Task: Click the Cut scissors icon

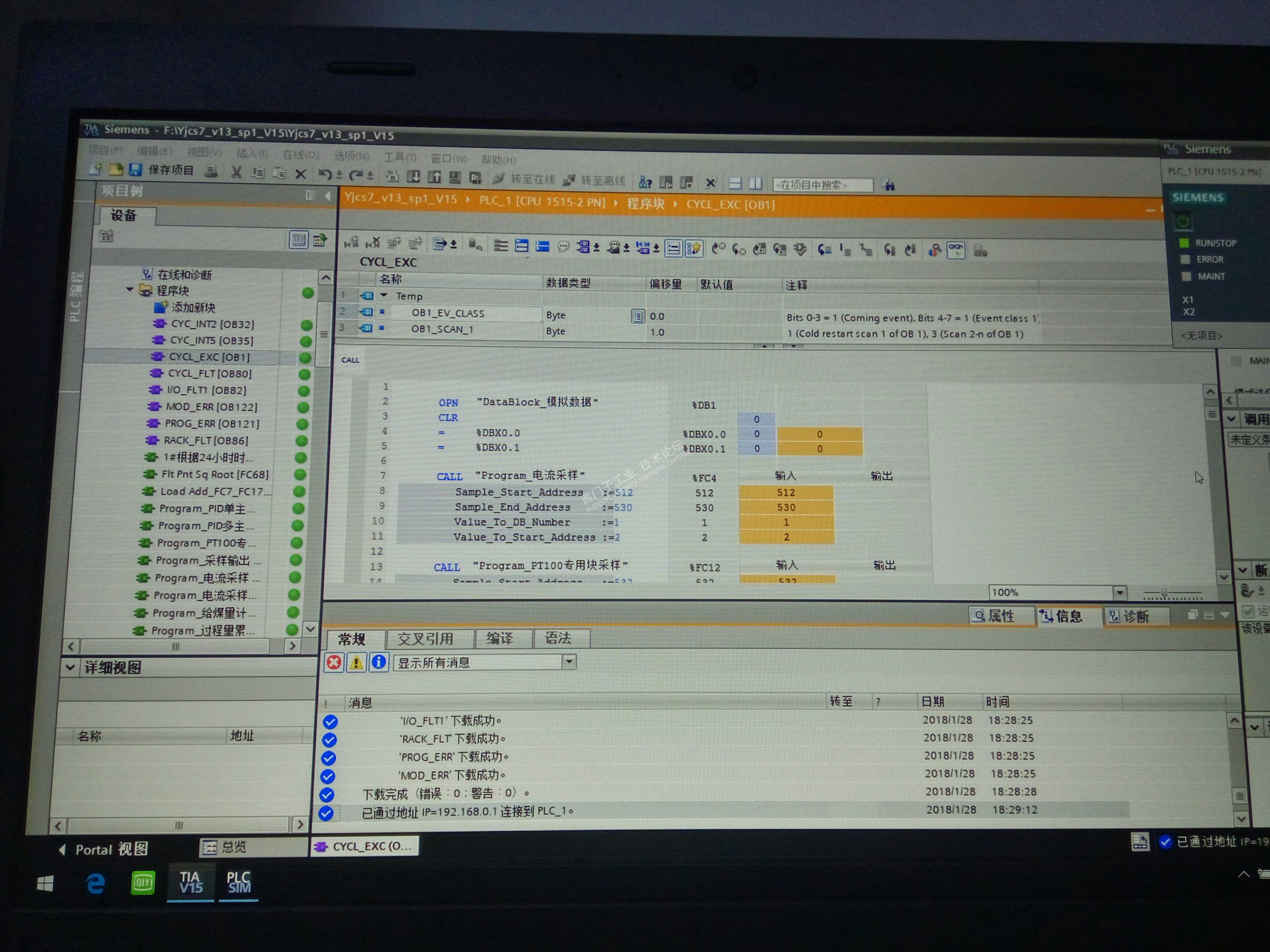Action: (x=236, y=171)
